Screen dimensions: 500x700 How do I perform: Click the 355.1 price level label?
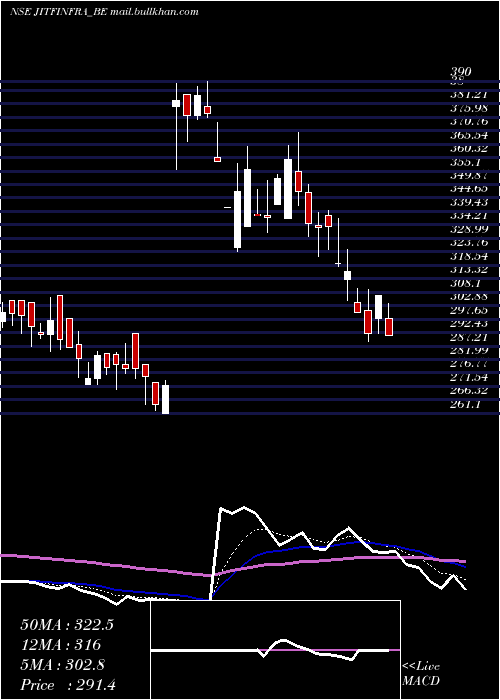465,162
